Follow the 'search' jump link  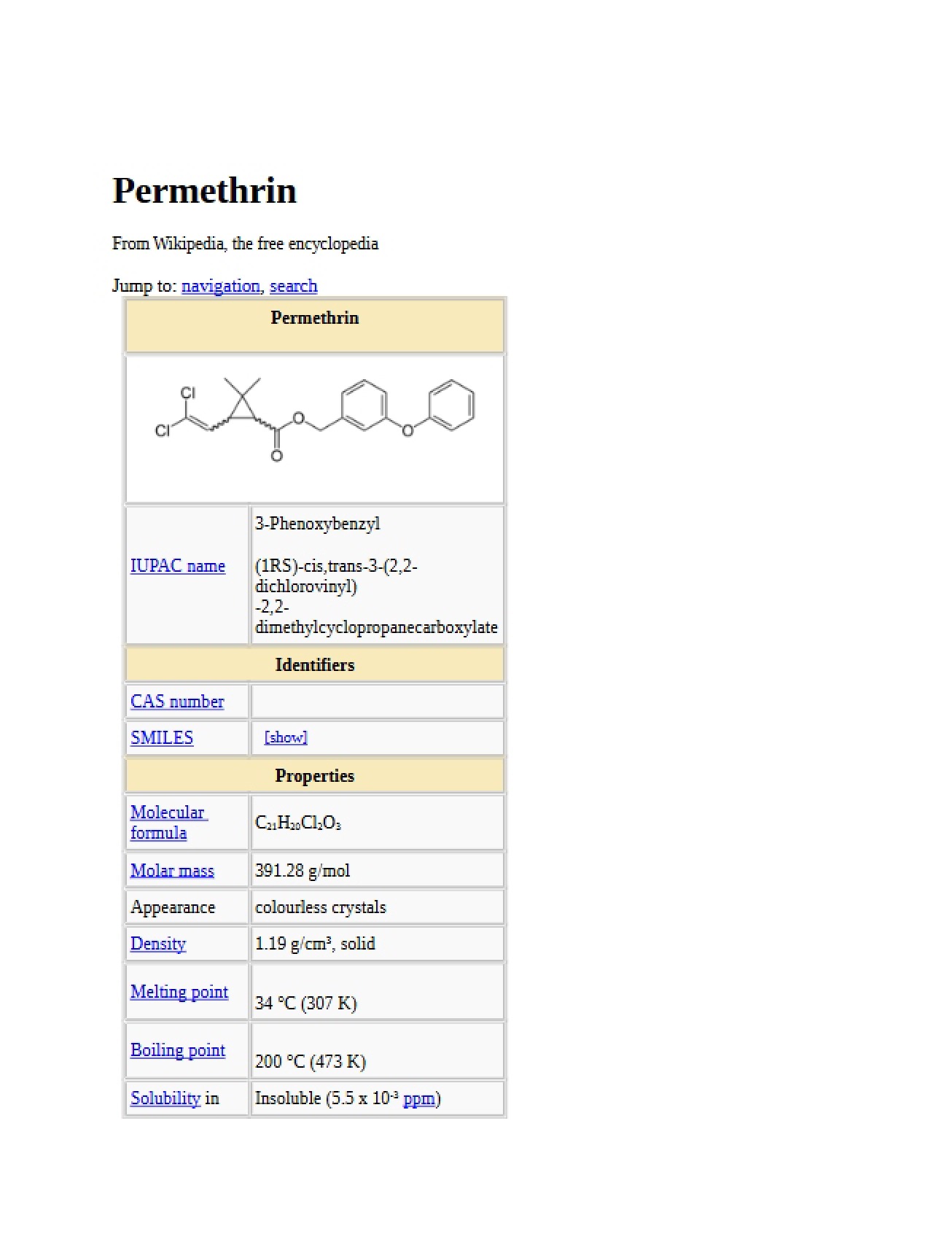click(x=293, y=286)
